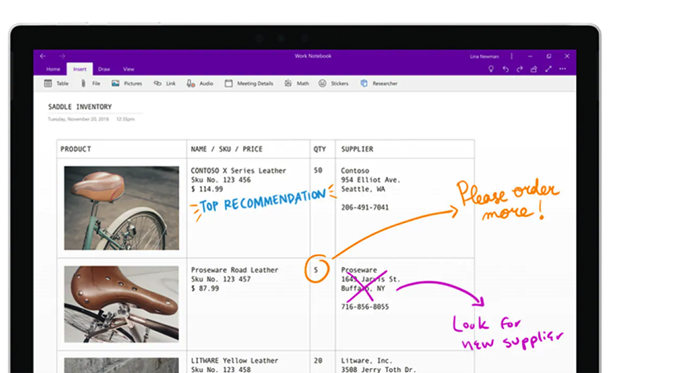The width and height of the screenshot is (678, 373).
Task: Click the phone number 716-856-8055
Action: (365, 307)
